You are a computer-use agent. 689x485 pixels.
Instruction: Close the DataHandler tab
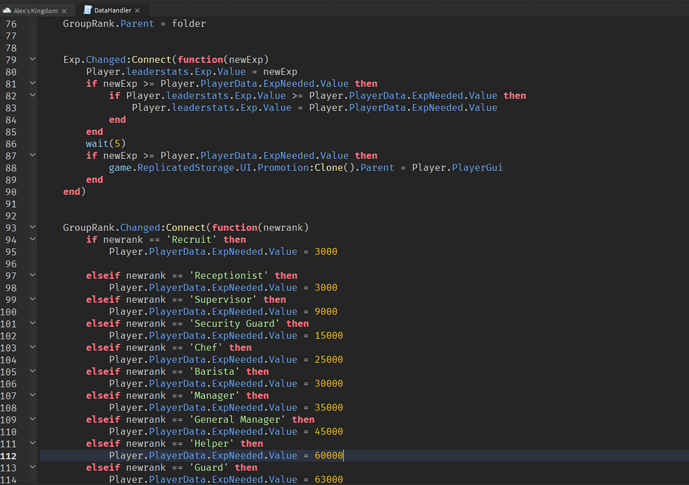(137, 11)
